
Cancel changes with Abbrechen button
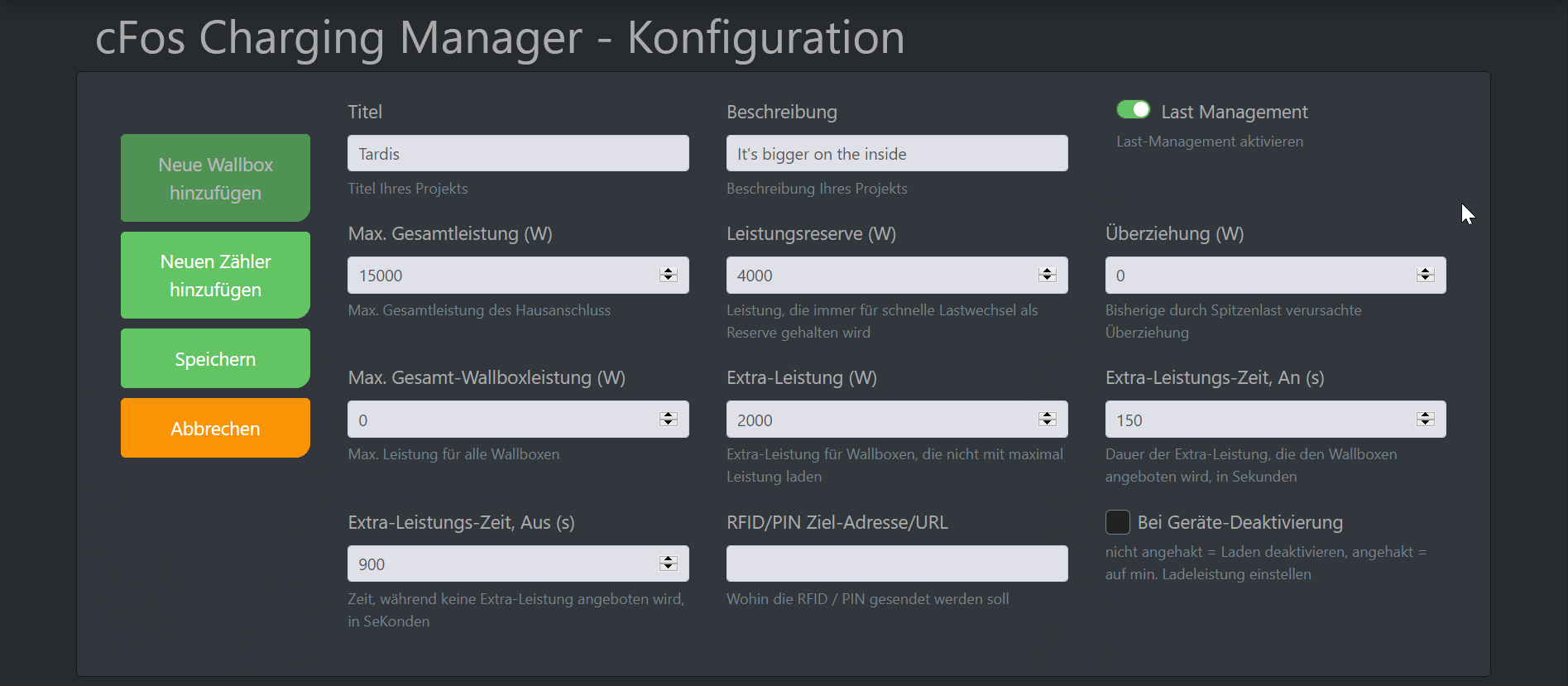click(x=215, y=428)
